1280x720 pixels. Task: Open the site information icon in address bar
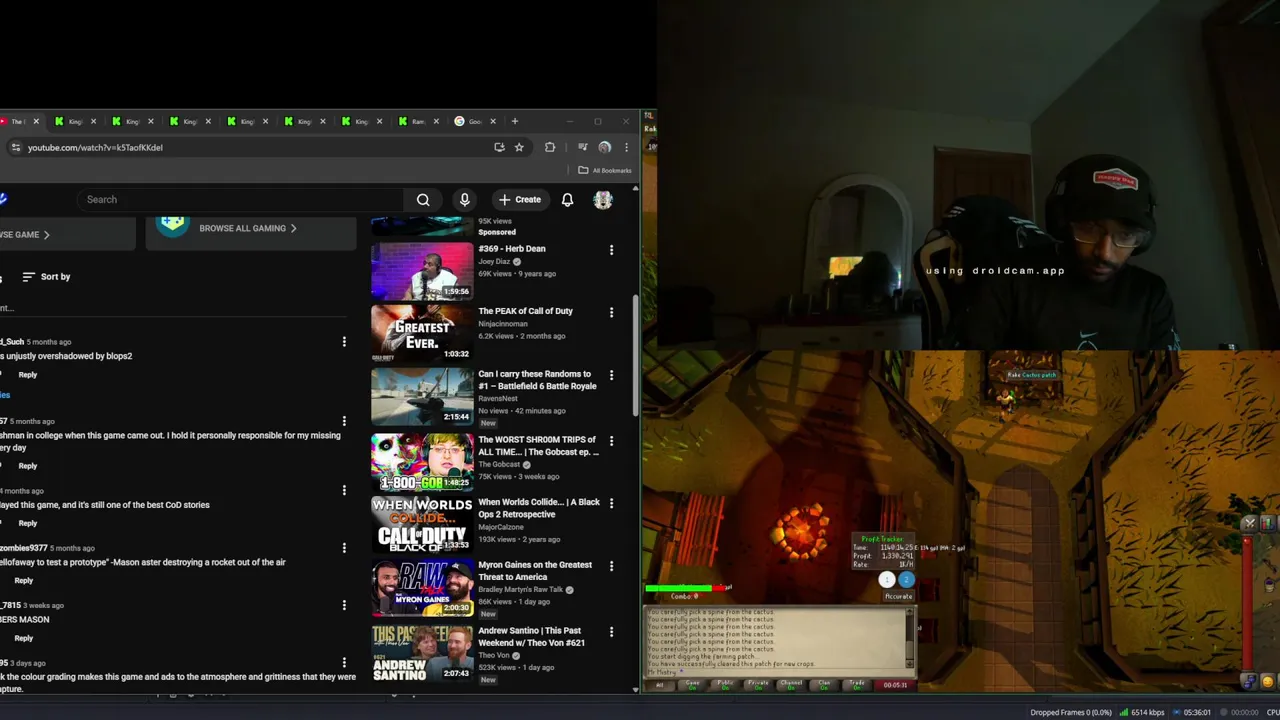click(15, 147)
